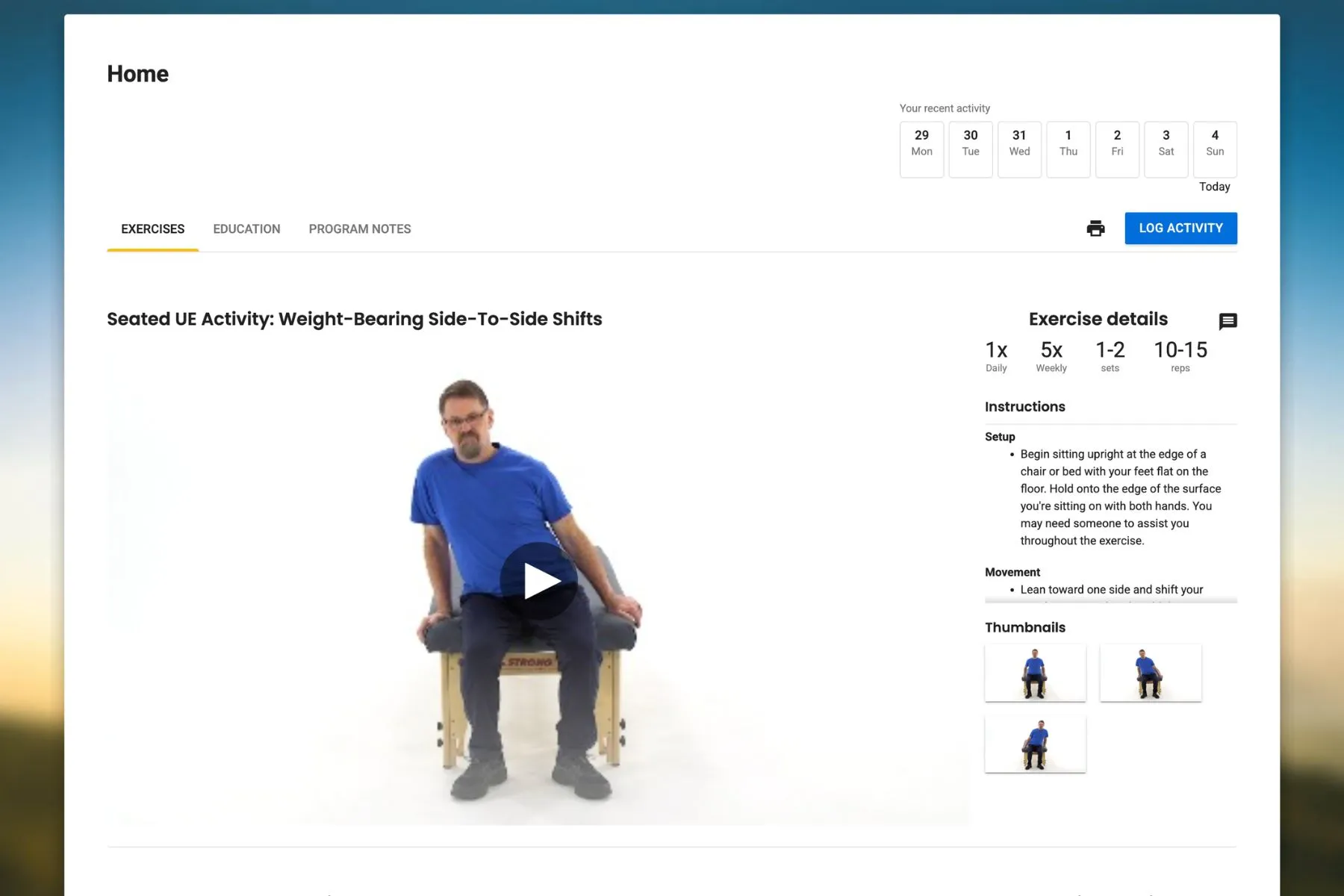Viewport: 1344px width, 896px height.
Task: Open the Program Notes tab
Action: (359, 229)
